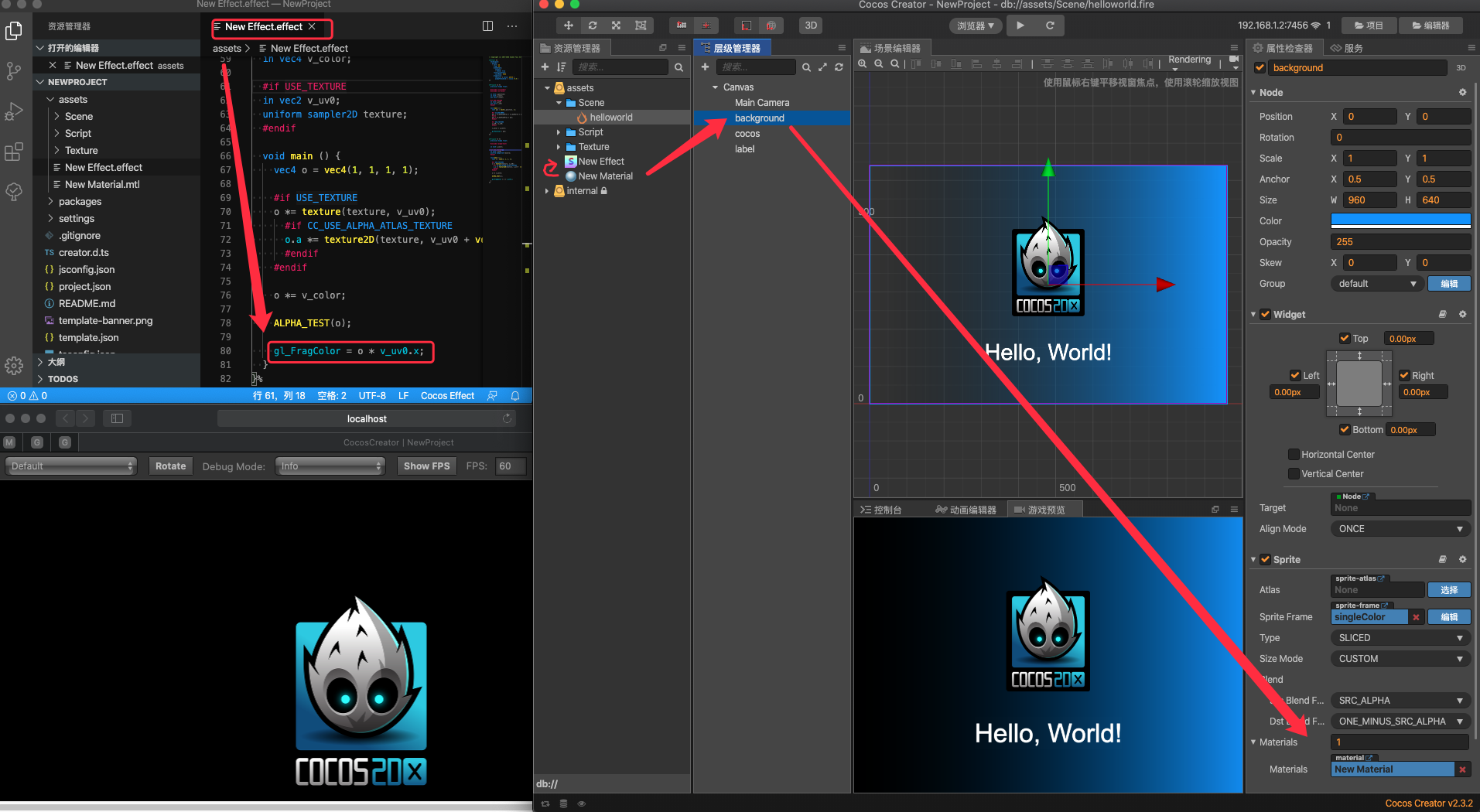Switch to the 服务 services tab
This screenshot has height=812, width=1480.
tap(1348, 48)
